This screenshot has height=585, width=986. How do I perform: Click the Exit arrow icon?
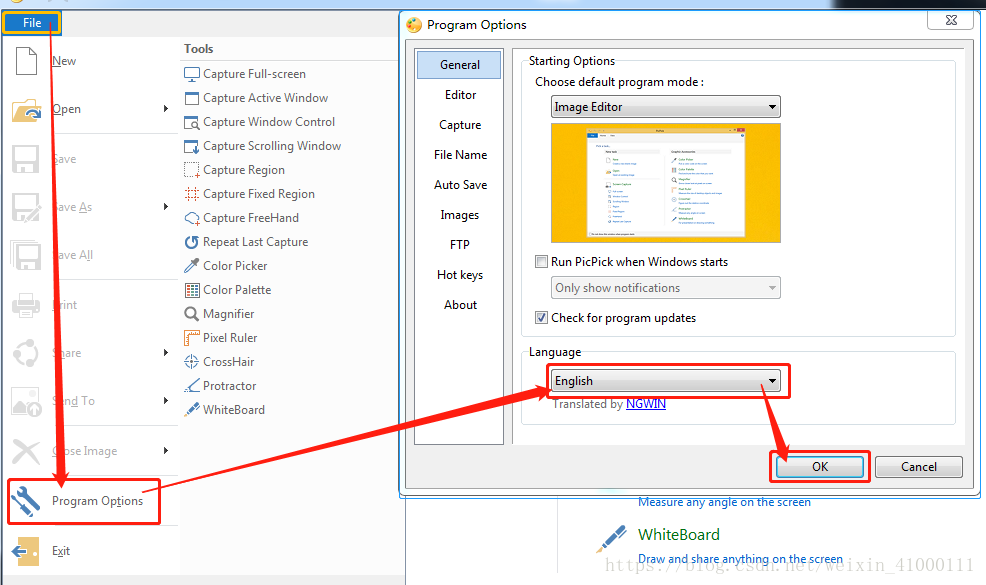[x=26, y=551]
